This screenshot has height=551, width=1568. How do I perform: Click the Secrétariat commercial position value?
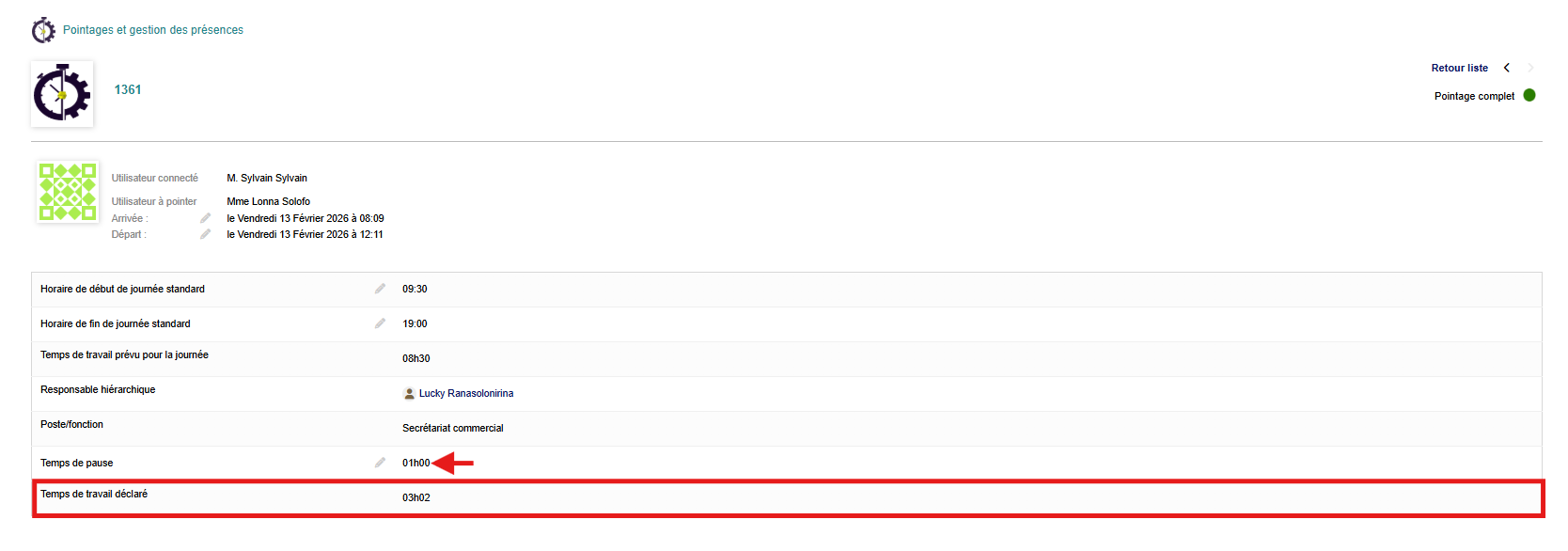(452, 428)
